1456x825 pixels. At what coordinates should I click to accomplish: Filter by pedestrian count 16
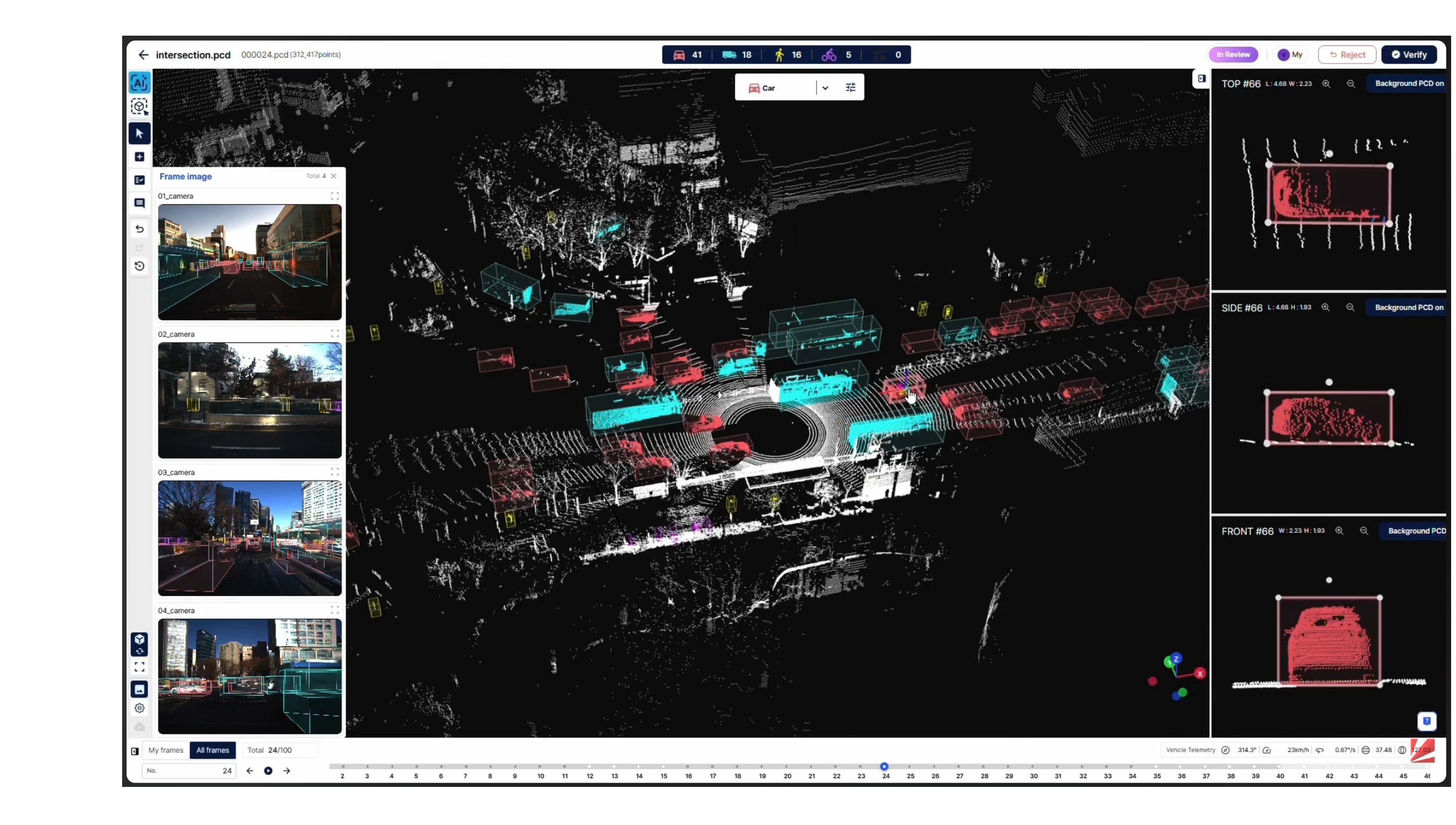point(789,55)
